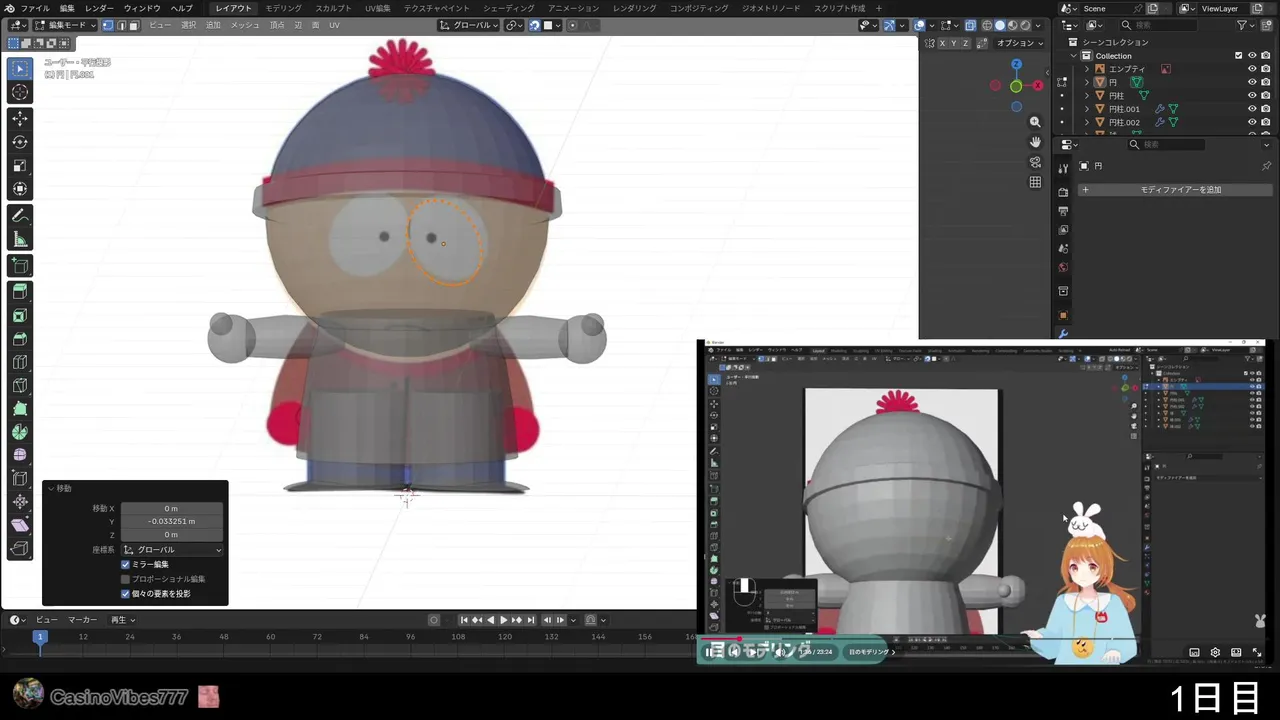This screenshot has height=720, width=1280.
Task: Open the ファイル menu
Action: pos(35,8)
